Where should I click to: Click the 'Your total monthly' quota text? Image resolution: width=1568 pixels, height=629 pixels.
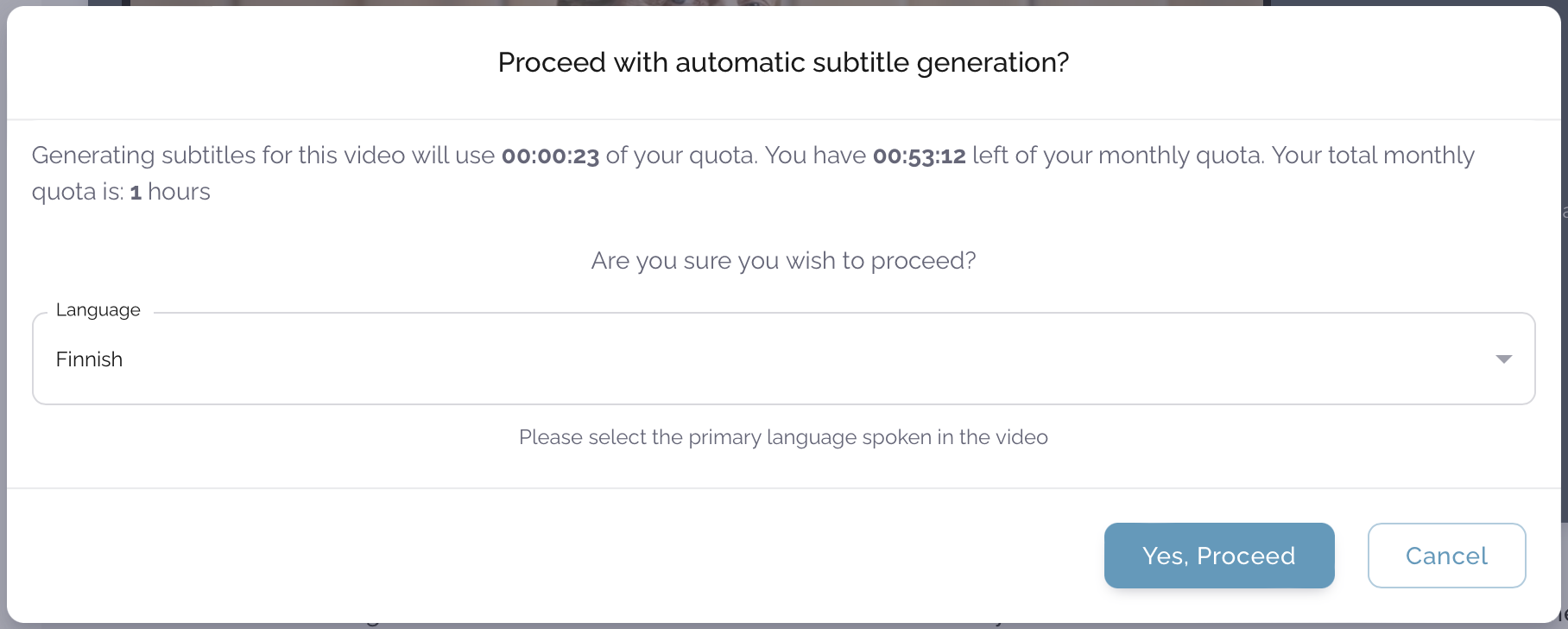[1373, 156]
